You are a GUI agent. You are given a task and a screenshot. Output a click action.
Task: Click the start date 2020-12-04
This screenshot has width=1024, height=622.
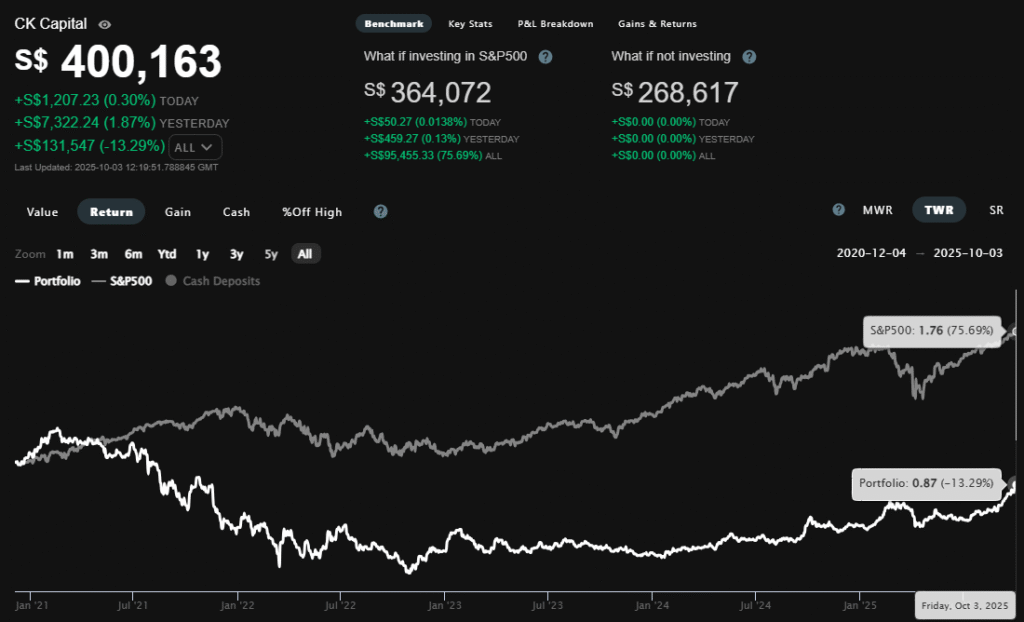point(871,253)
